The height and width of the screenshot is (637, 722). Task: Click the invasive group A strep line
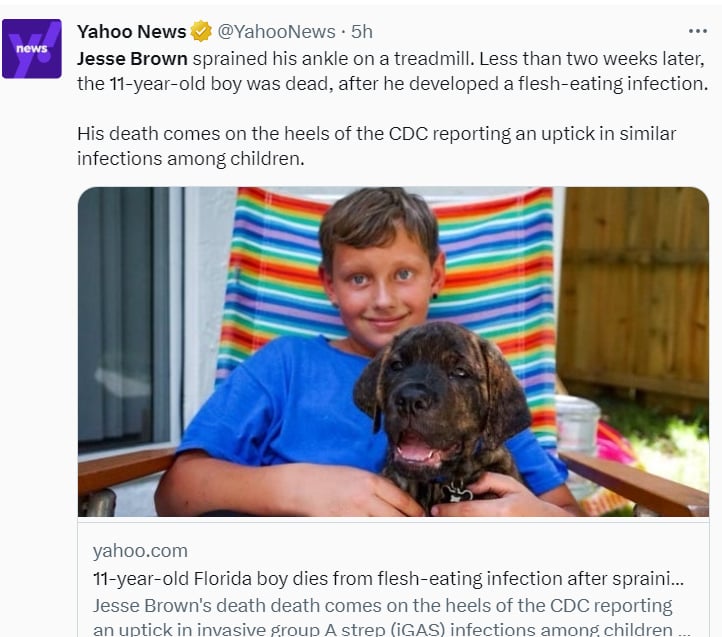click(x=391, y=629)
